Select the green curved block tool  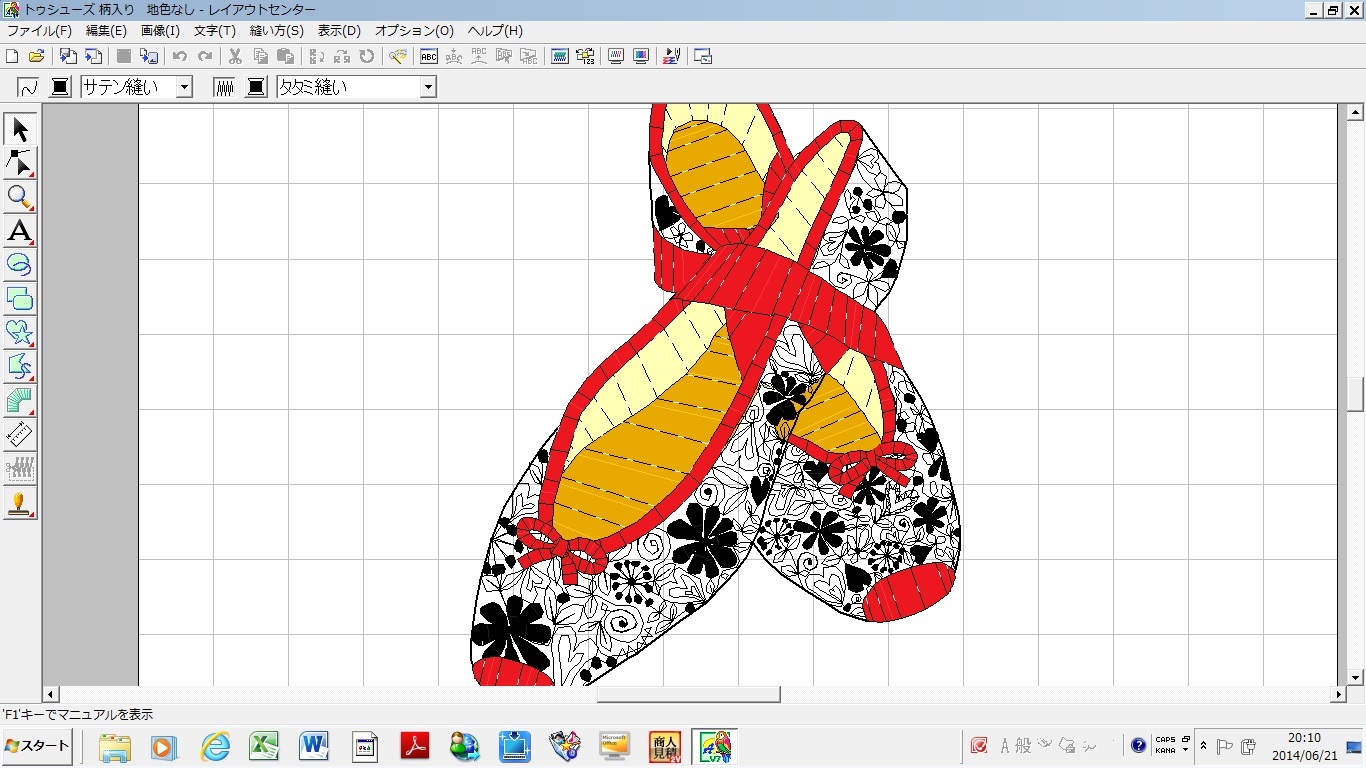tap(20, 401)
